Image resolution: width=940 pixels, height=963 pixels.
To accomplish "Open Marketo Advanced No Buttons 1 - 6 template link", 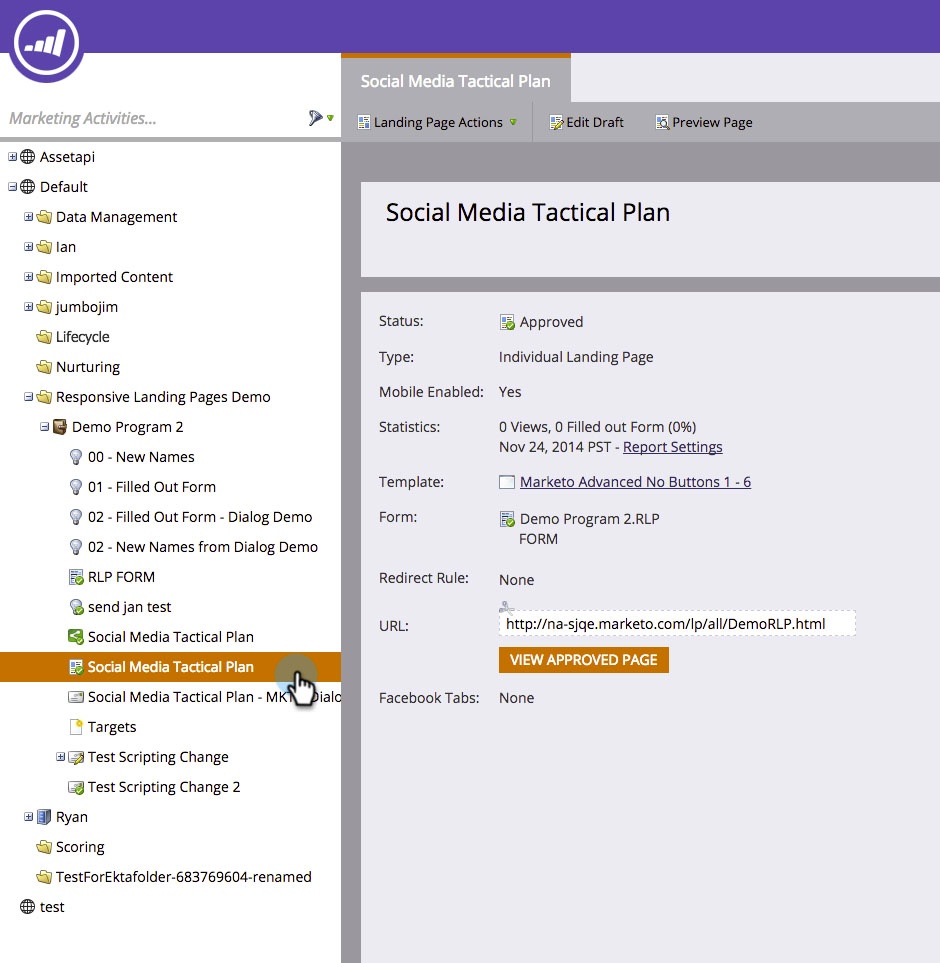I will [635, 482].
